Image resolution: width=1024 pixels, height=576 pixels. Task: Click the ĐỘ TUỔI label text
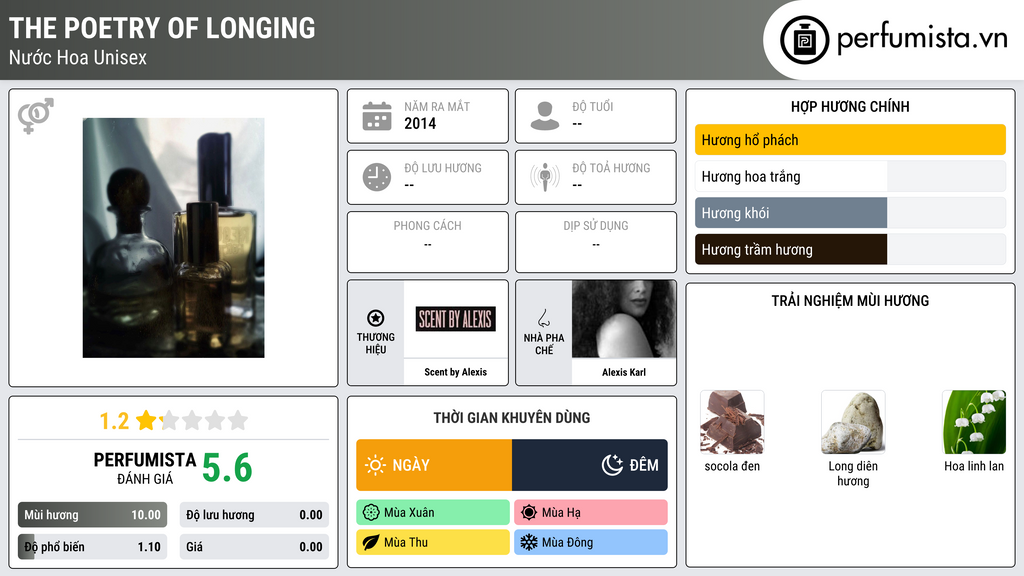pyautogui.click(x=592, y=106)
